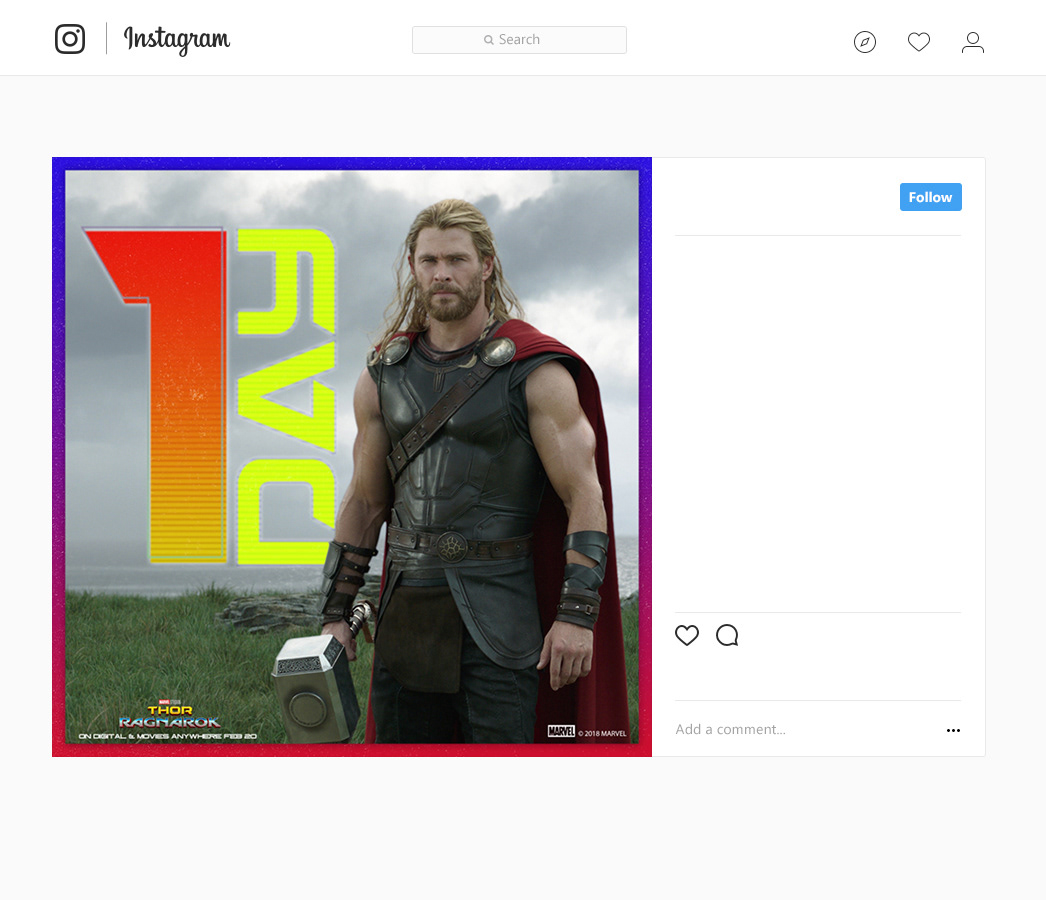Click the Instagram camera logo icon

click(70, 39)
